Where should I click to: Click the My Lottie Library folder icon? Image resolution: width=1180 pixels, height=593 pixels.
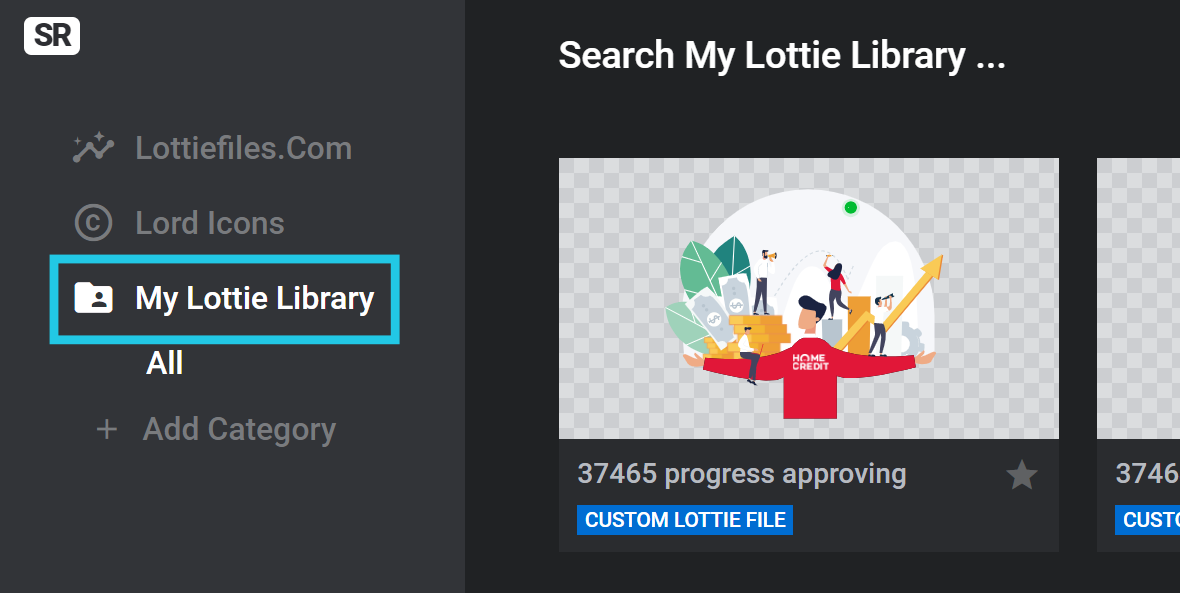click(93, 298)
